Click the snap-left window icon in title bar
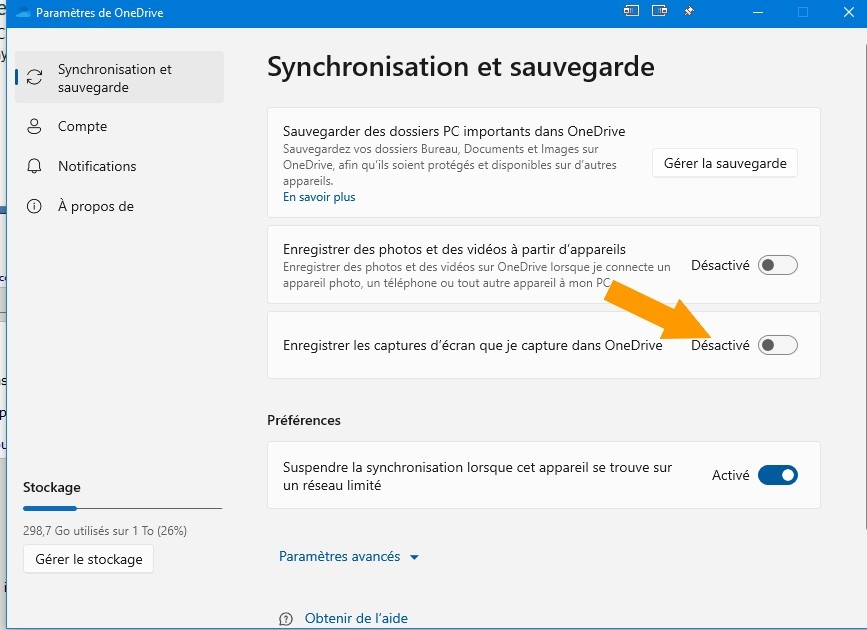This screenshot has height=630, width=867. (x=631, y=12)
